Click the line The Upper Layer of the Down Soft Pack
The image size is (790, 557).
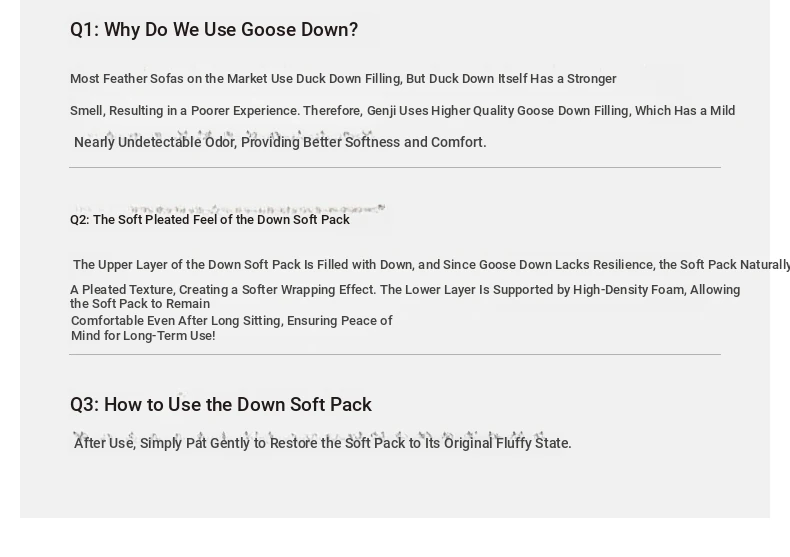click(x=431, y=265)
